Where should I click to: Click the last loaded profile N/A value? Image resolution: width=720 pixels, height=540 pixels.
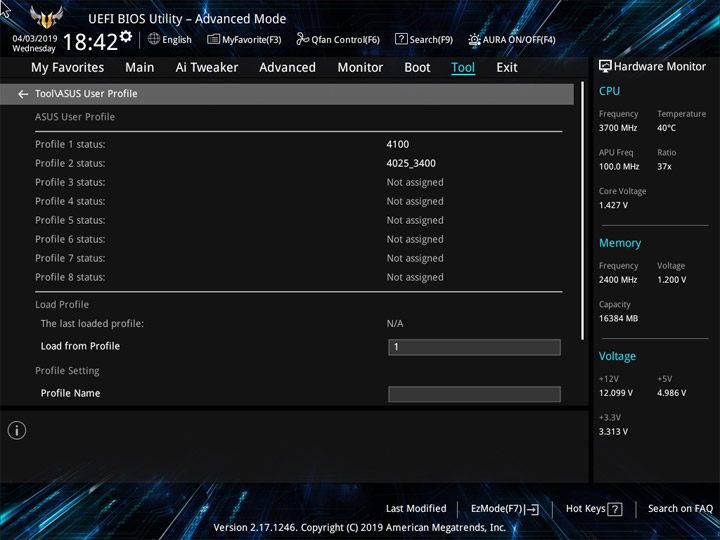[x=395, y=324]
